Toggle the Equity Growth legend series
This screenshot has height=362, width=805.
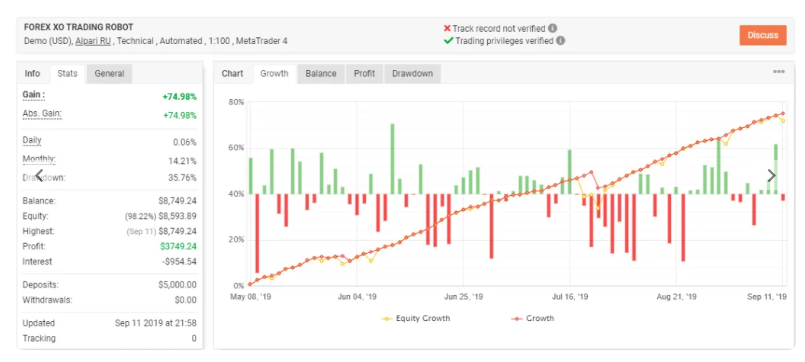coord(415,318)
